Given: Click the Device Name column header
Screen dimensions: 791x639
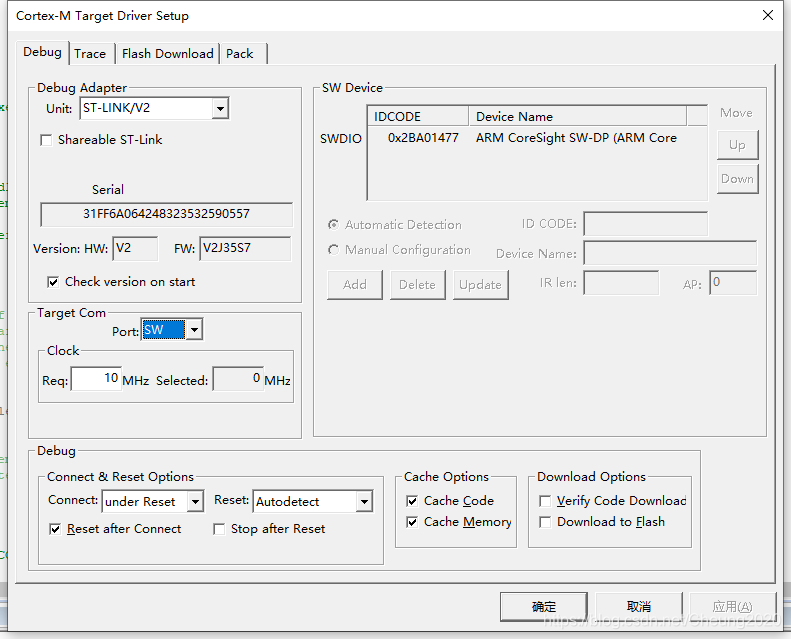Looking at the screenshot, I should (x=578, y=117).
